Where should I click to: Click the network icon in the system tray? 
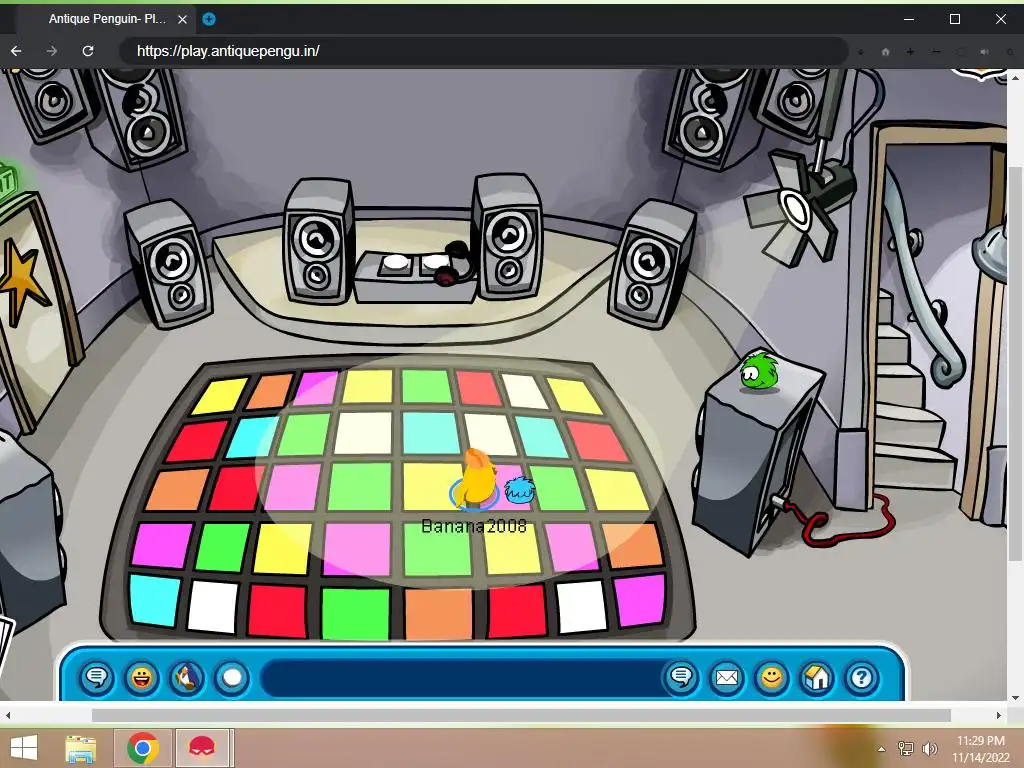coord(906,748)
